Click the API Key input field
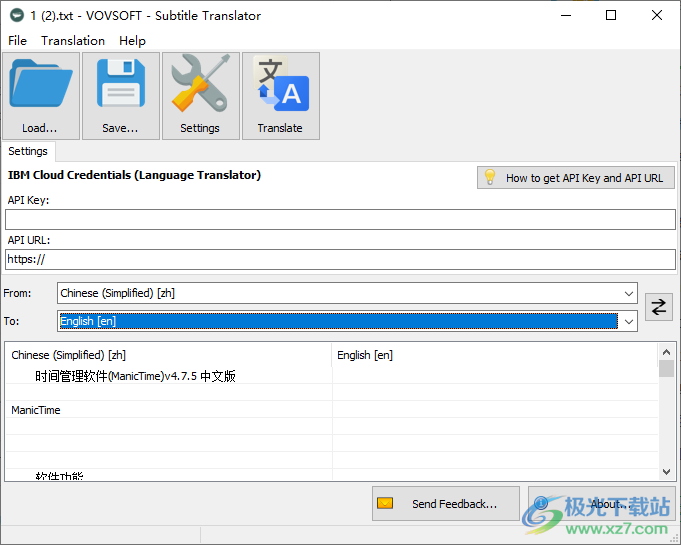 (x=340, y=219)
